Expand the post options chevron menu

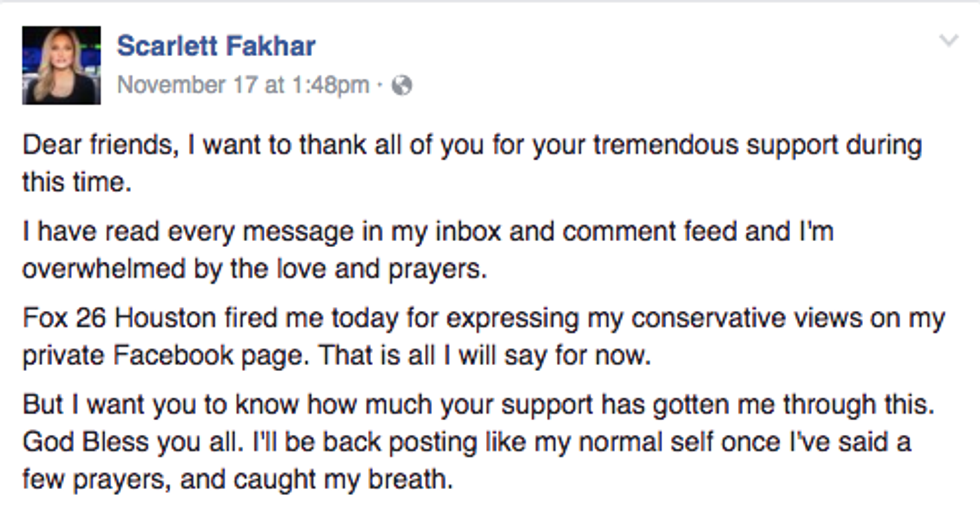[x=949, y=41]
